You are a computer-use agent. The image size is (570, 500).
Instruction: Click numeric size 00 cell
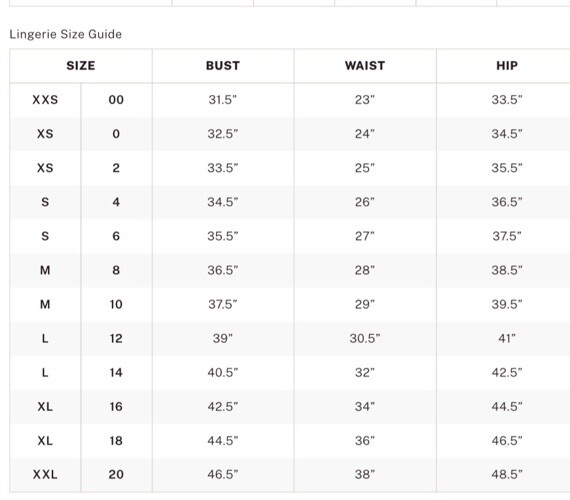point(116,100)
